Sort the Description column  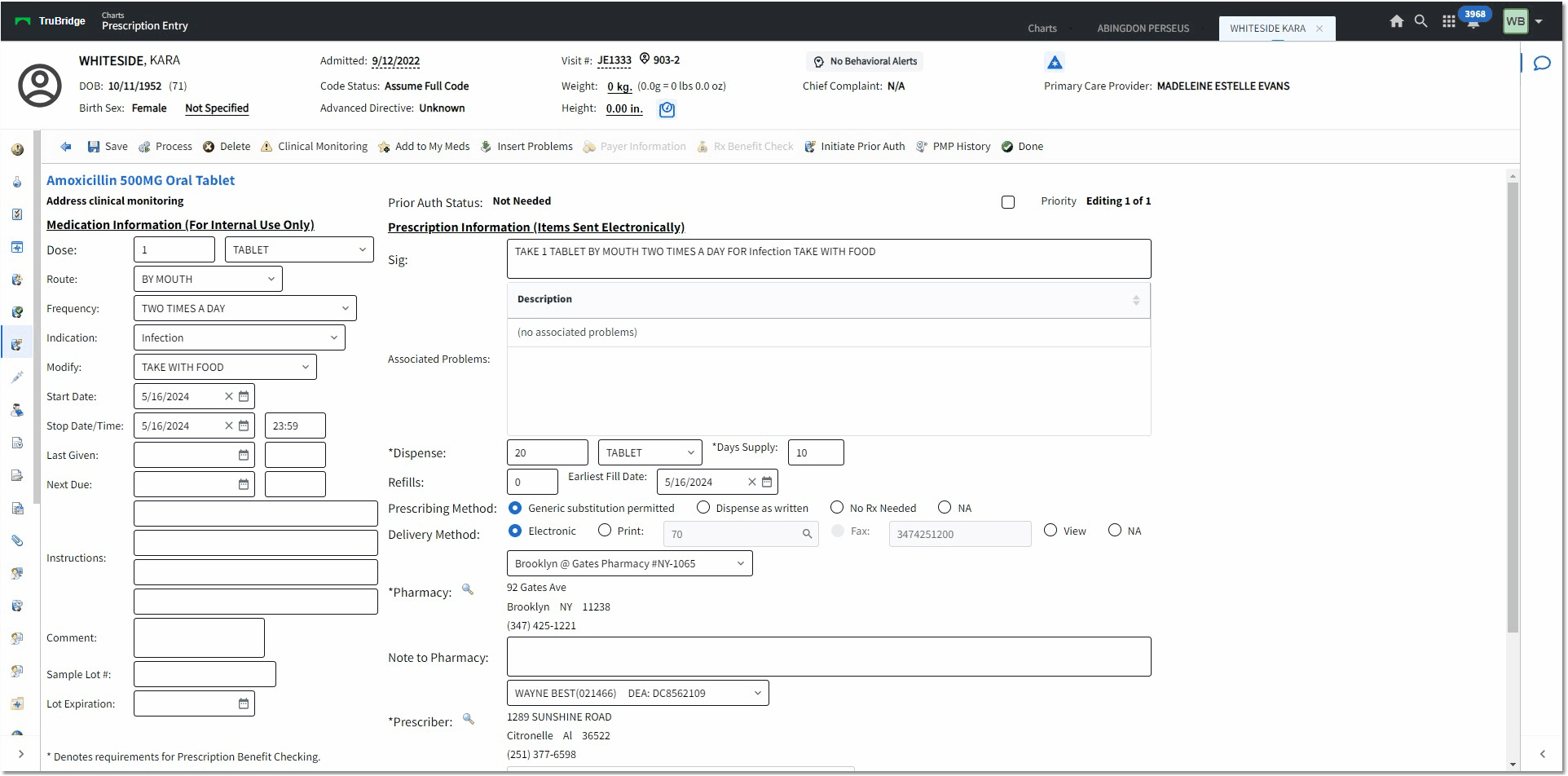point(1136,300)
